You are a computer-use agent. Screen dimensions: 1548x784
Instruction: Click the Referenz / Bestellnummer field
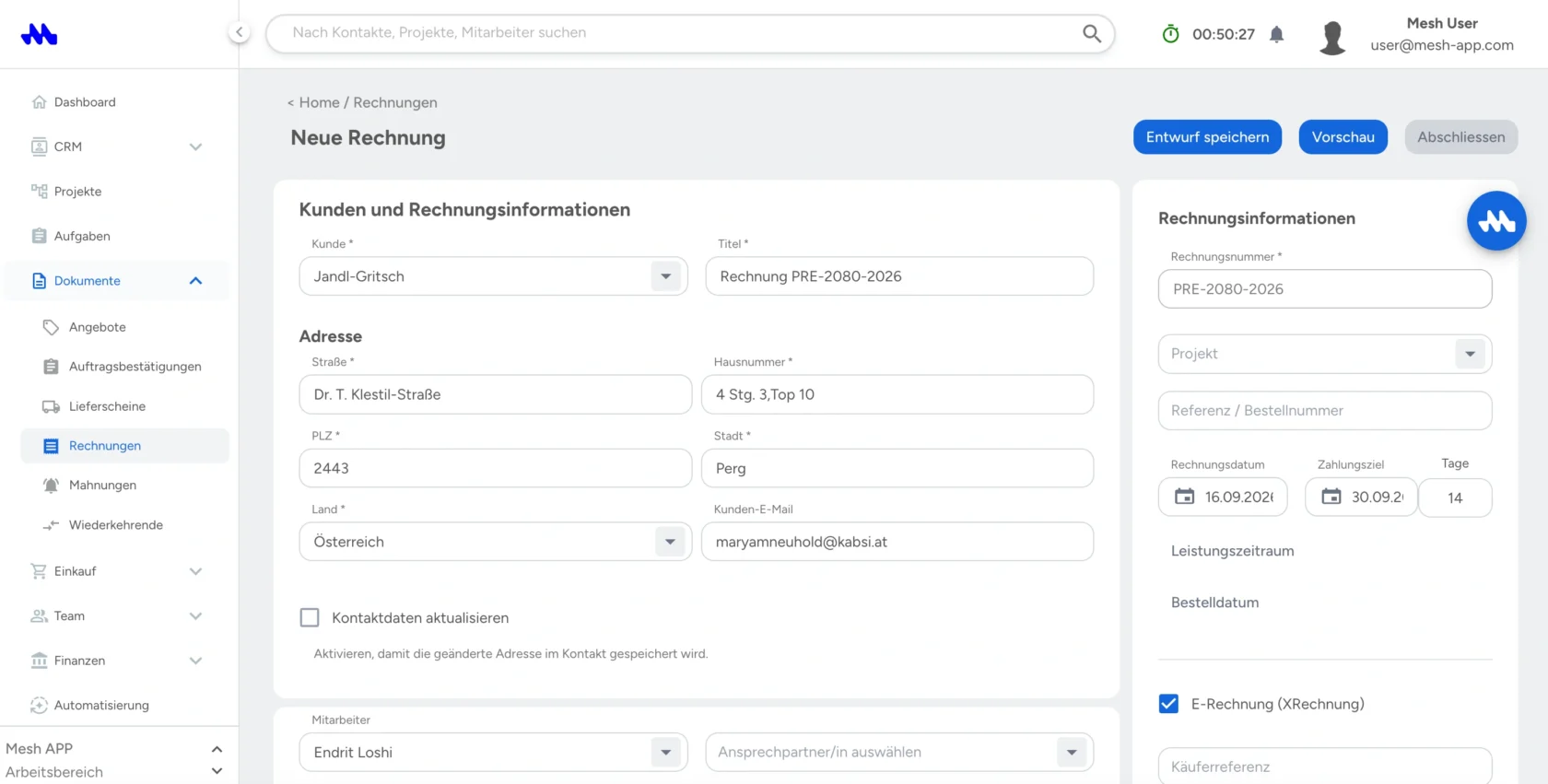pos(1325,411)
